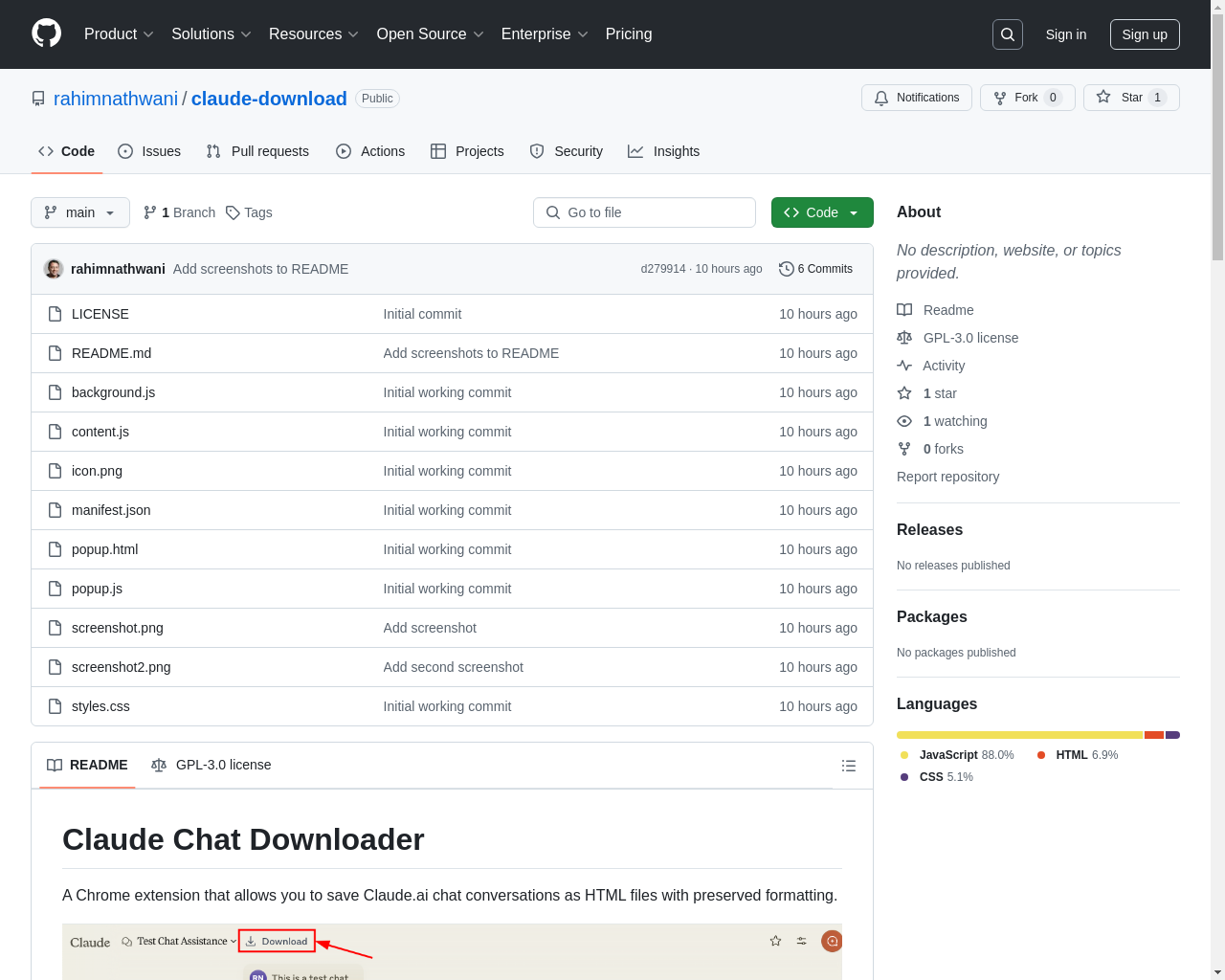Screen dimensions: 1225x980
Task: Open the Pricing link
Action: [629, 34]
